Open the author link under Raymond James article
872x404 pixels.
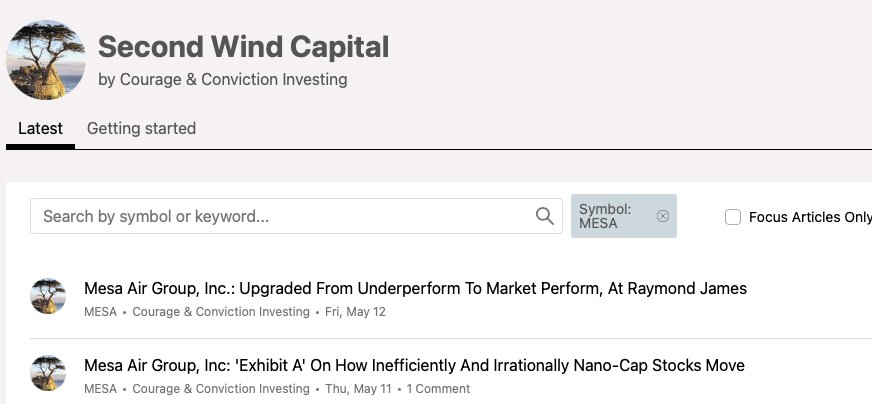tap(221, 312)
